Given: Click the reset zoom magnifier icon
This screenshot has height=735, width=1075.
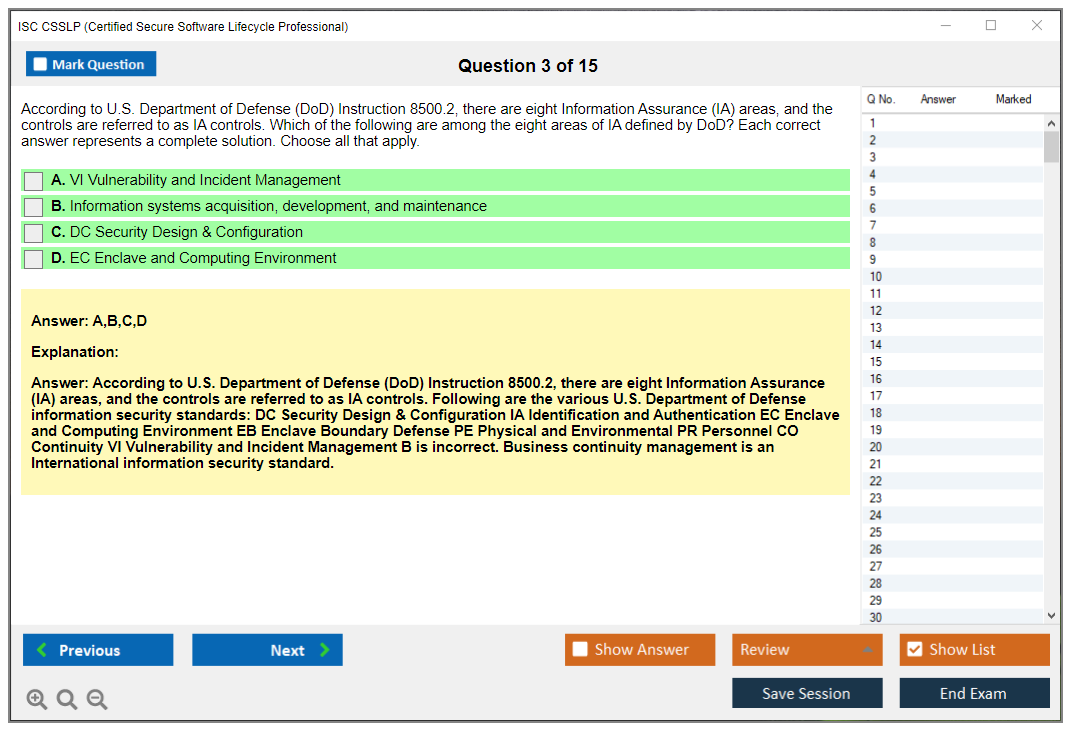Looking at the screenshot, I should click(67, 700).
